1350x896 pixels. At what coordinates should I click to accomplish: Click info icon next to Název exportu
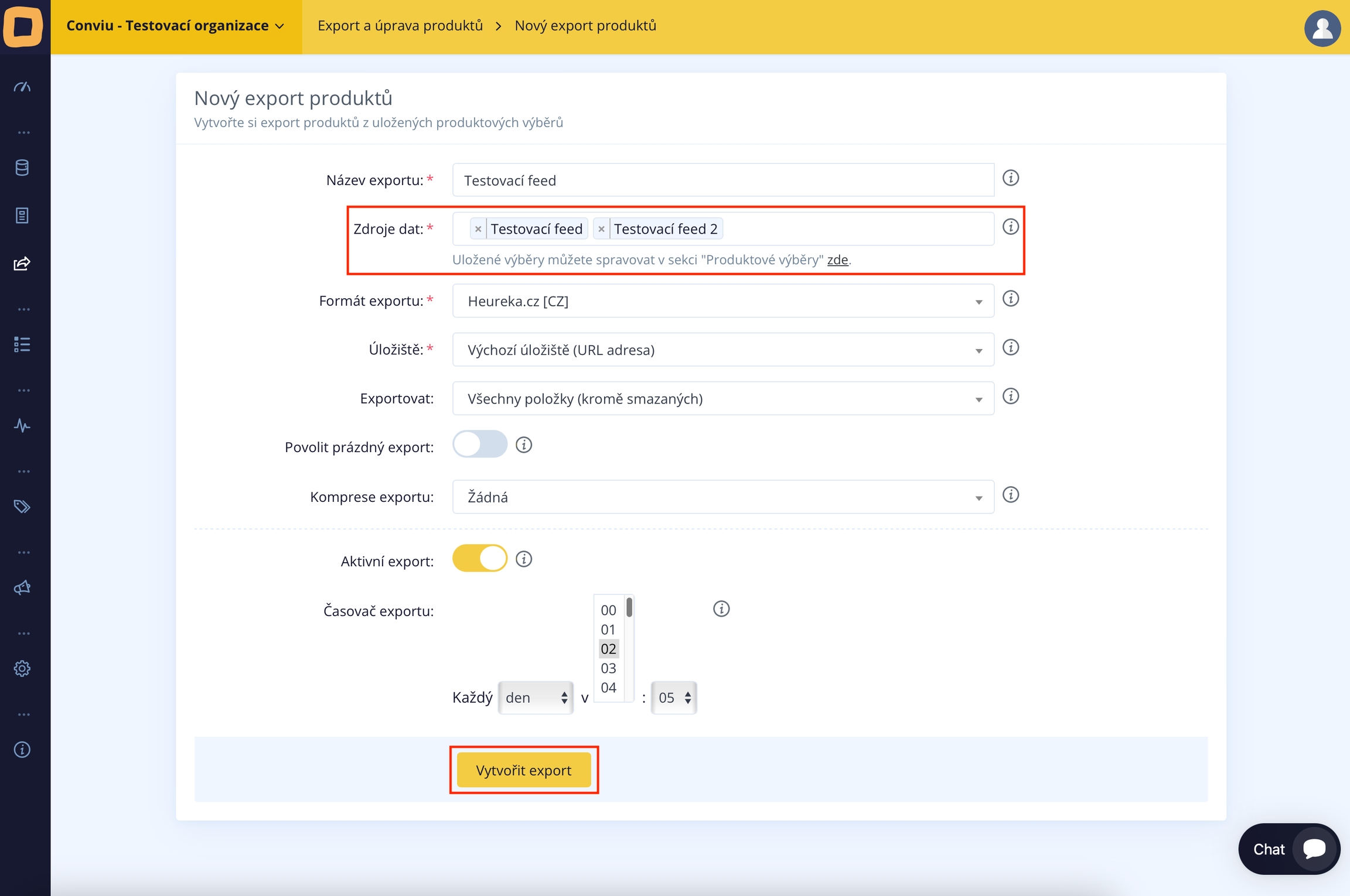(x=1010, y=178)
